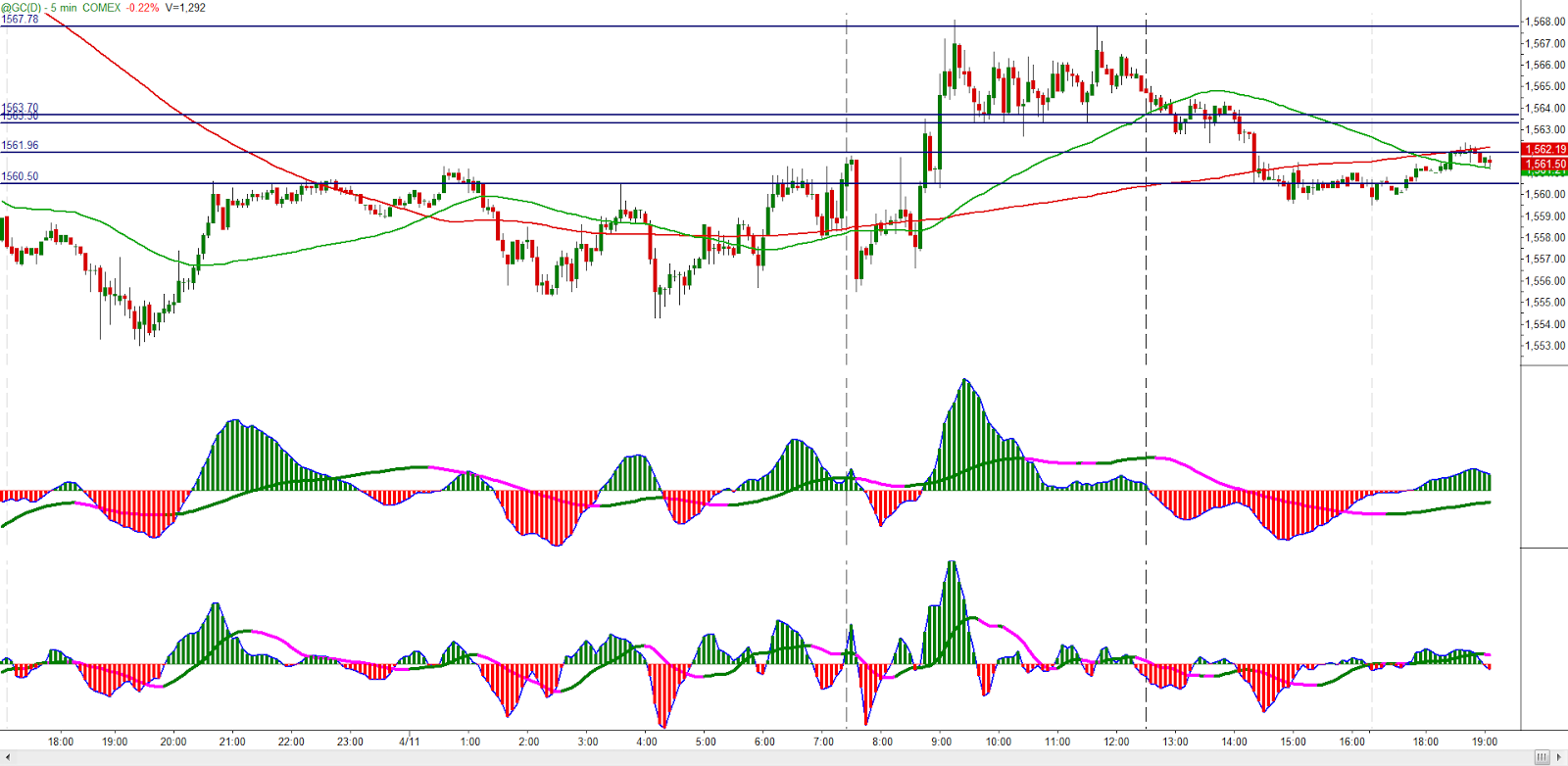Click the 1,559.00 price axis label
The height and width of the screenshot is (766, 1568).
1545,215
